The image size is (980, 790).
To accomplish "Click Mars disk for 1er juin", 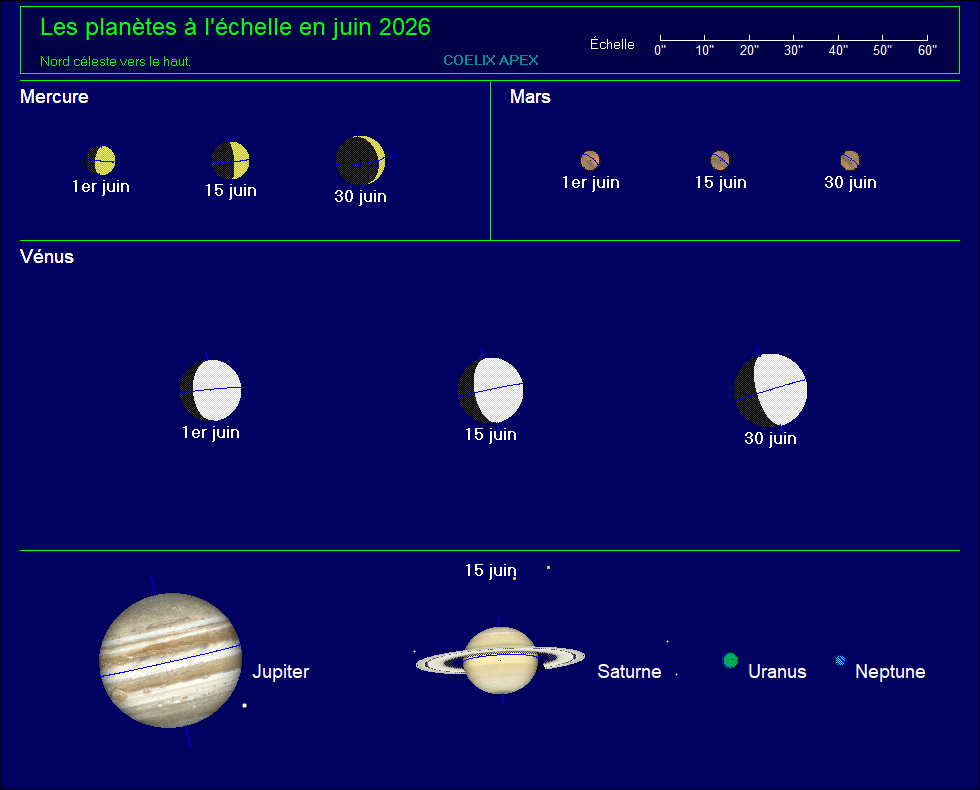I will [590, 161].
